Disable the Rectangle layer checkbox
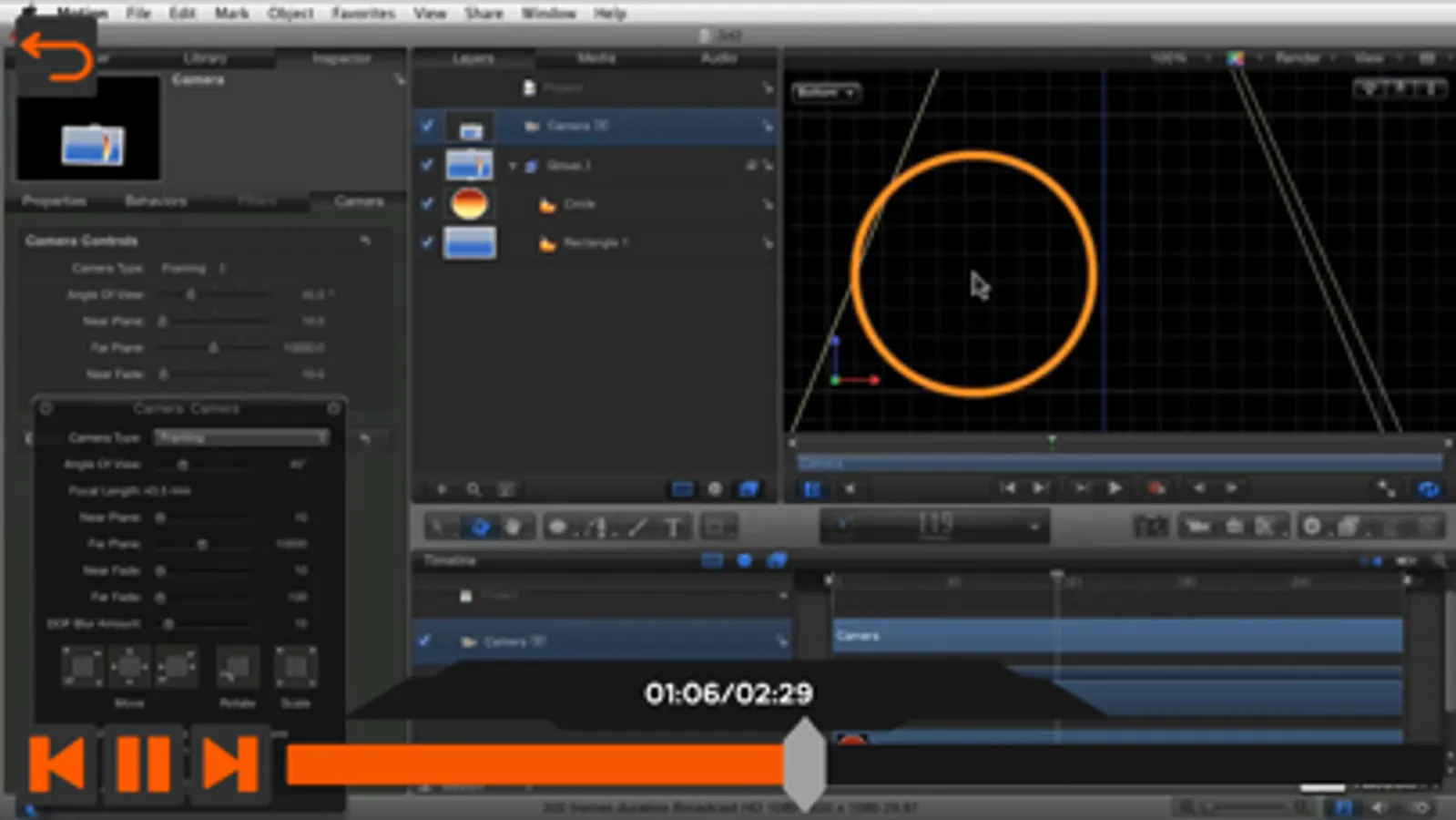 tap(427, 242)
